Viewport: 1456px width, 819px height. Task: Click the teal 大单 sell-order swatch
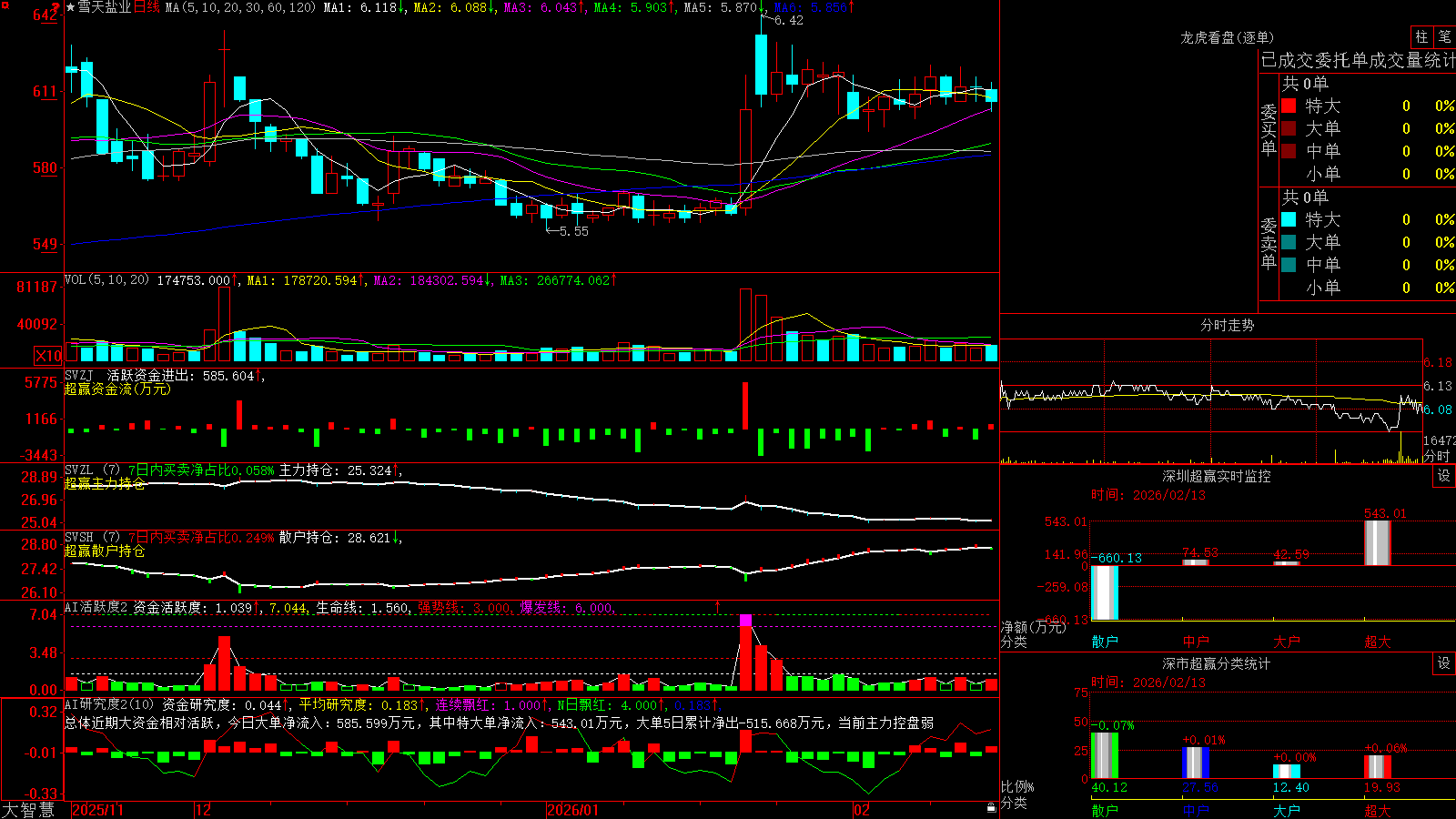(x=1289, y=242)
